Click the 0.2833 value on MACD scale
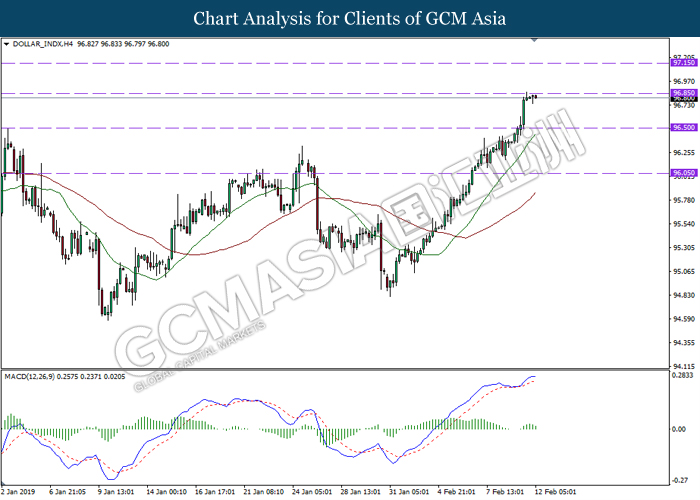 684,376
